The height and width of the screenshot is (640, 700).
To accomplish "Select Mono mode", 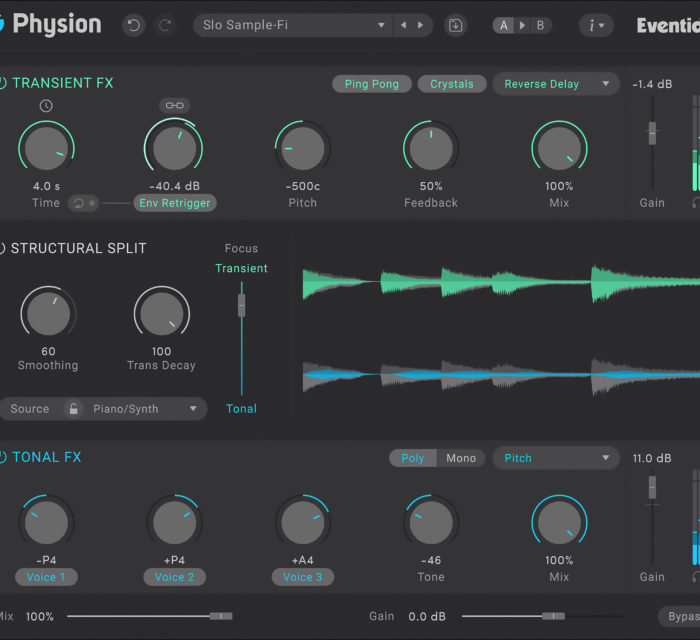I will (461, 458).
